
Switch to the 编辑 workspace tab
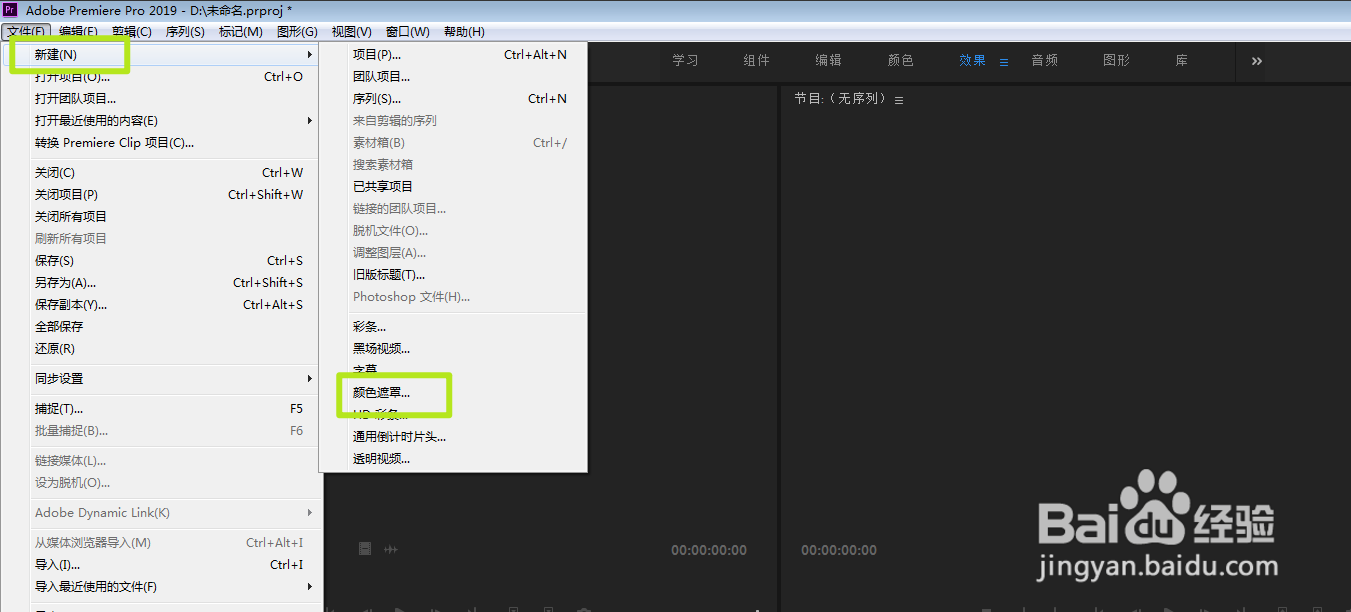coord(829,61)
